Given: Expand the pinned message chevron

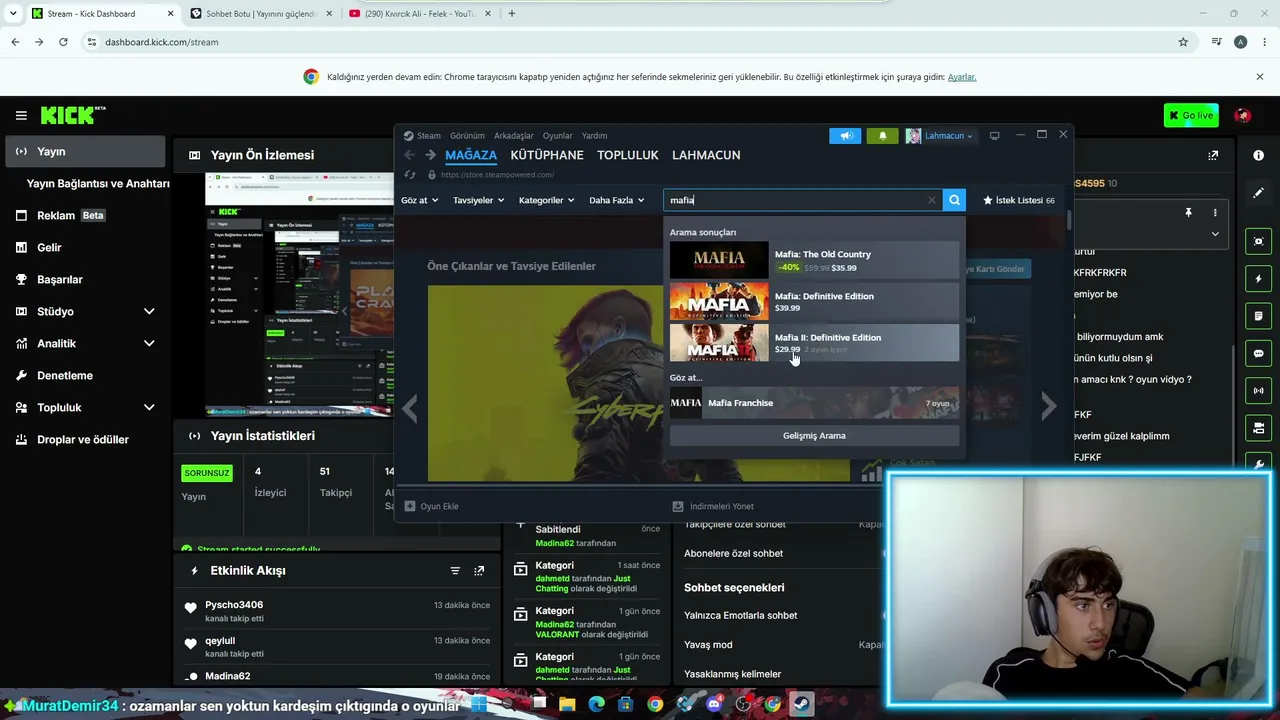Looking at the screenshot, I should click(1215, 234).
